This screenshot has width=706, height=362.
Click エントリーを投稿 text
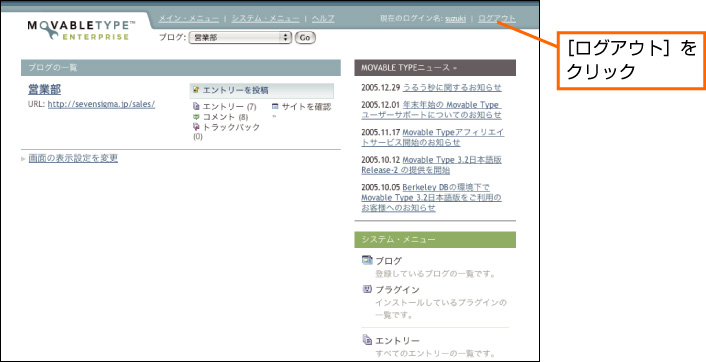235,90
